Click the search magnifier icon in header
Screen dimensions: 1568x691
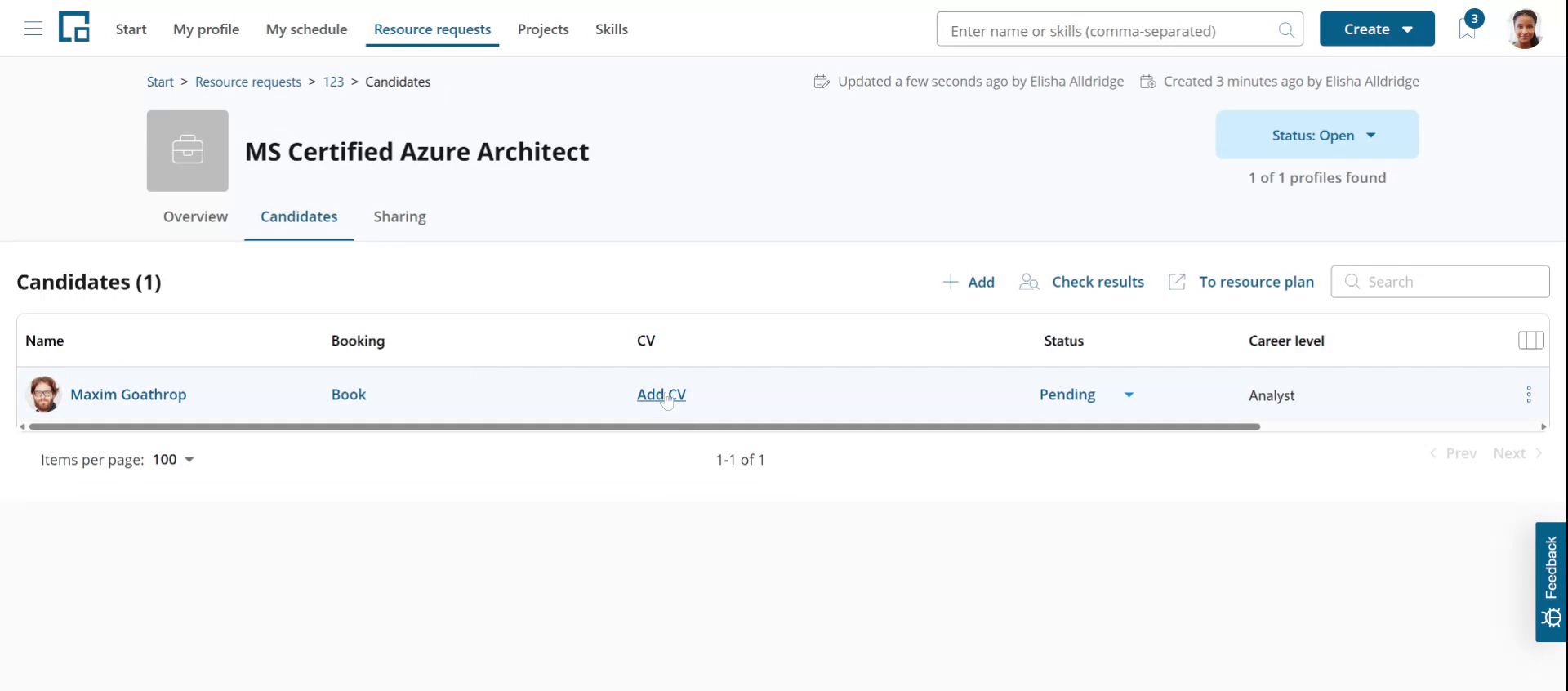(x=1285, y=30)
